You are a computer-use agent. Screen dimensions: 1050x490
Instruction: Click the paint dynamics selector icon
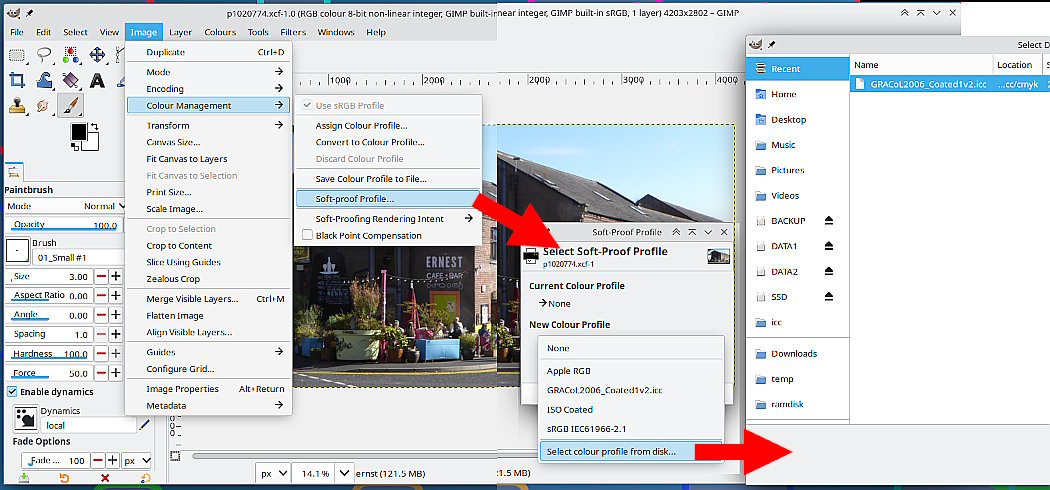click(25, 417)
